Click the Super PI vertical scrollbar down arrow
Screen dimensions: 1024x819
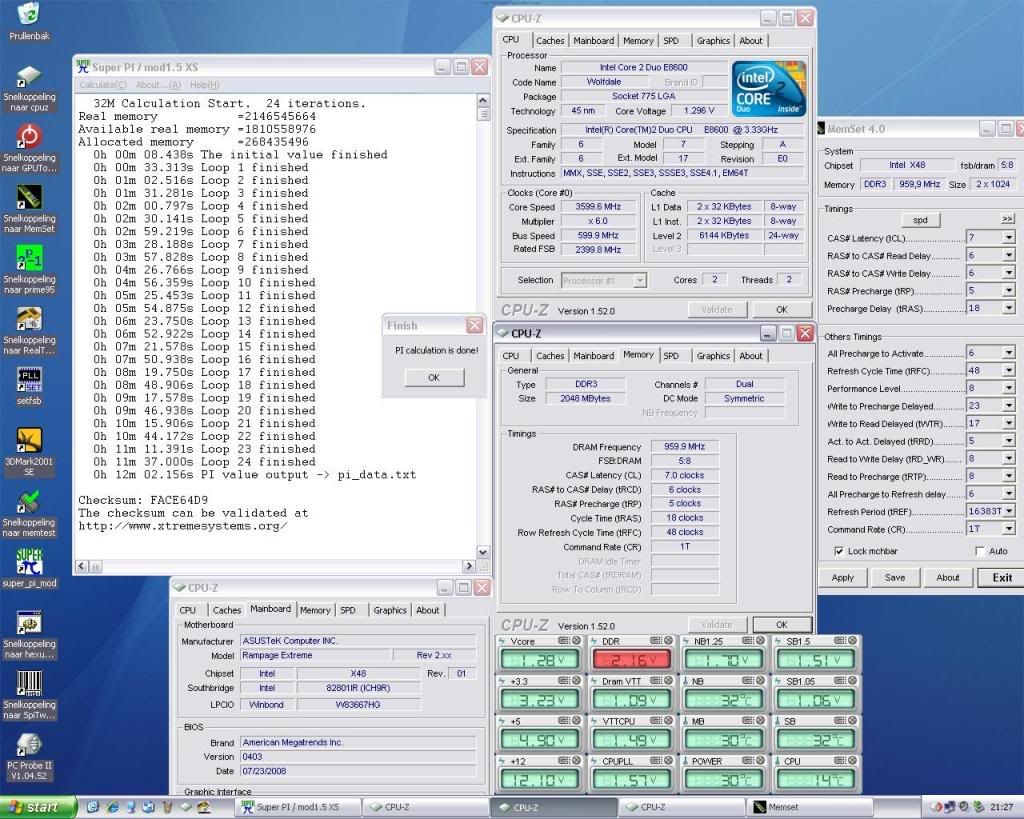click(x=483, y=552)
